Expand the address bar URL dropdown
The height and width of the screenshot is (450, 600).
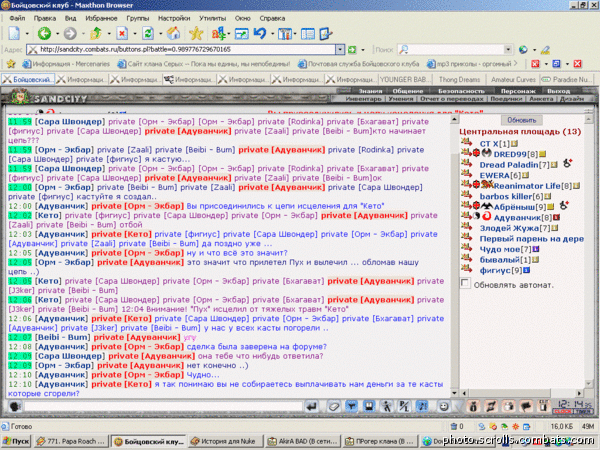click(x=340, y=49)
